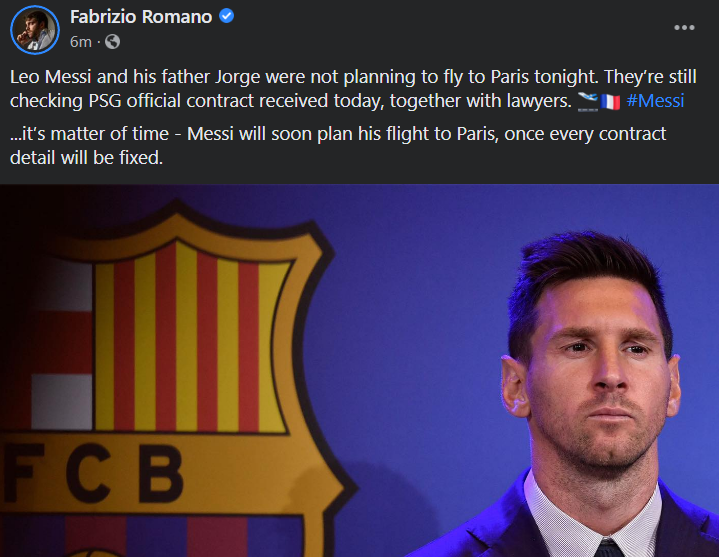Open Fabrizio Romano's profile picture
This screenshot has height=557, width=719.
click(35, 30)
